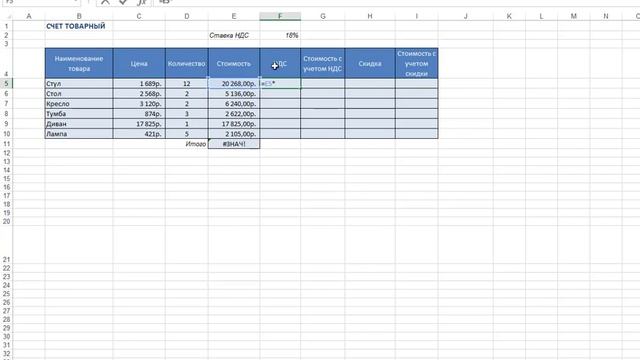Click the Цена header cell
Image resolution: width=640 pixels, height=360 pixels.
139,63
